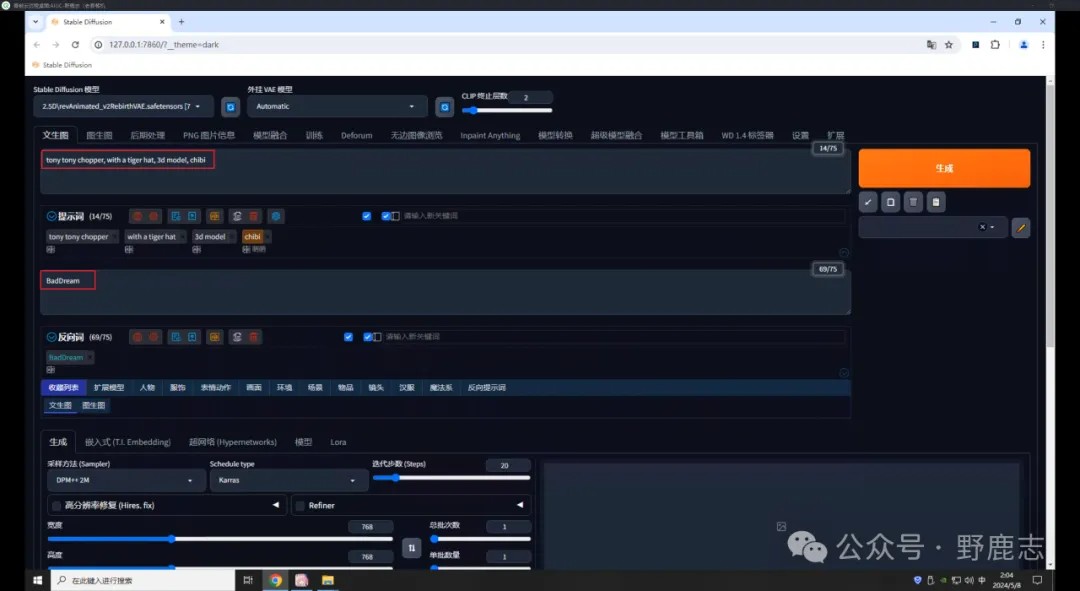Click the orange keyboard icon in the 提示词 toolbar
Viewport: 1080px width, 591px height.
[214, 216]
